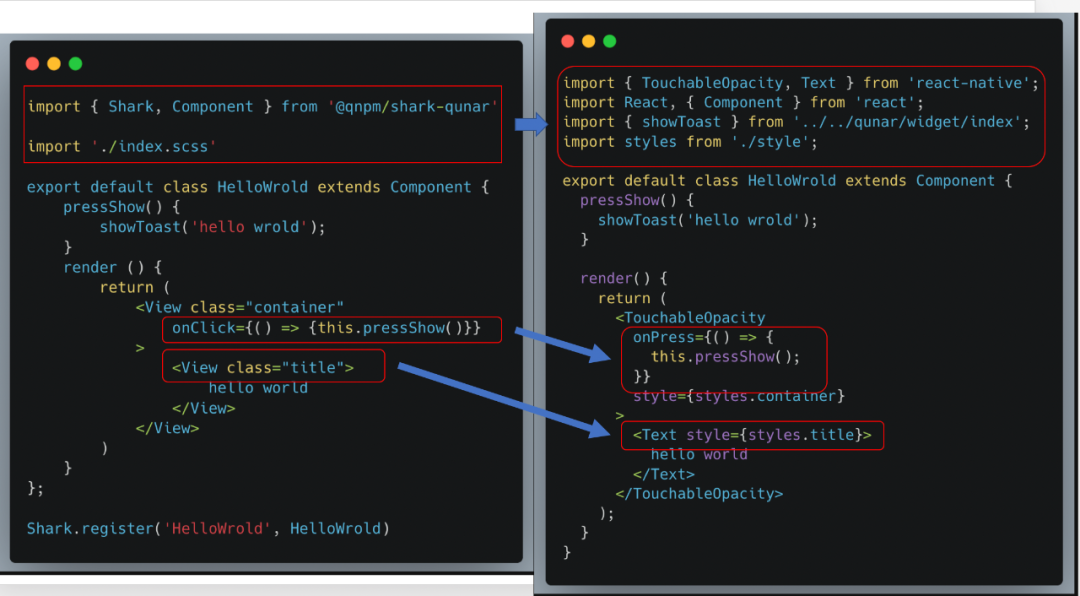Click the class declaration line in right window
The height and width of the screenshot is (596, 1080).
click(x=788, y=181)
